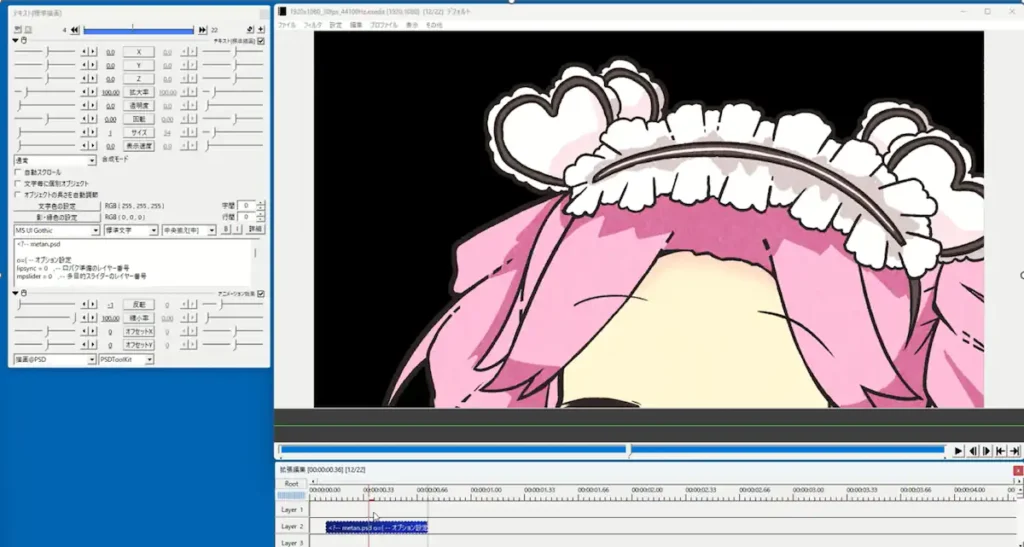Open the 合成モード blend mode dropdown
This screenshot has height=547, width=1024.
[56, 160]
